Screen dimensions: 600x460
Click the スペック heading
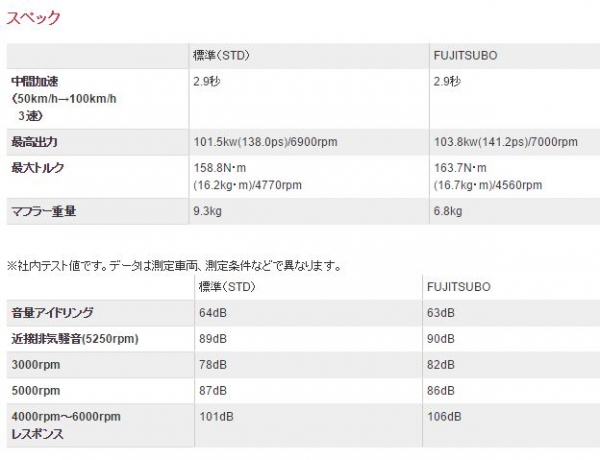[33, 18]
